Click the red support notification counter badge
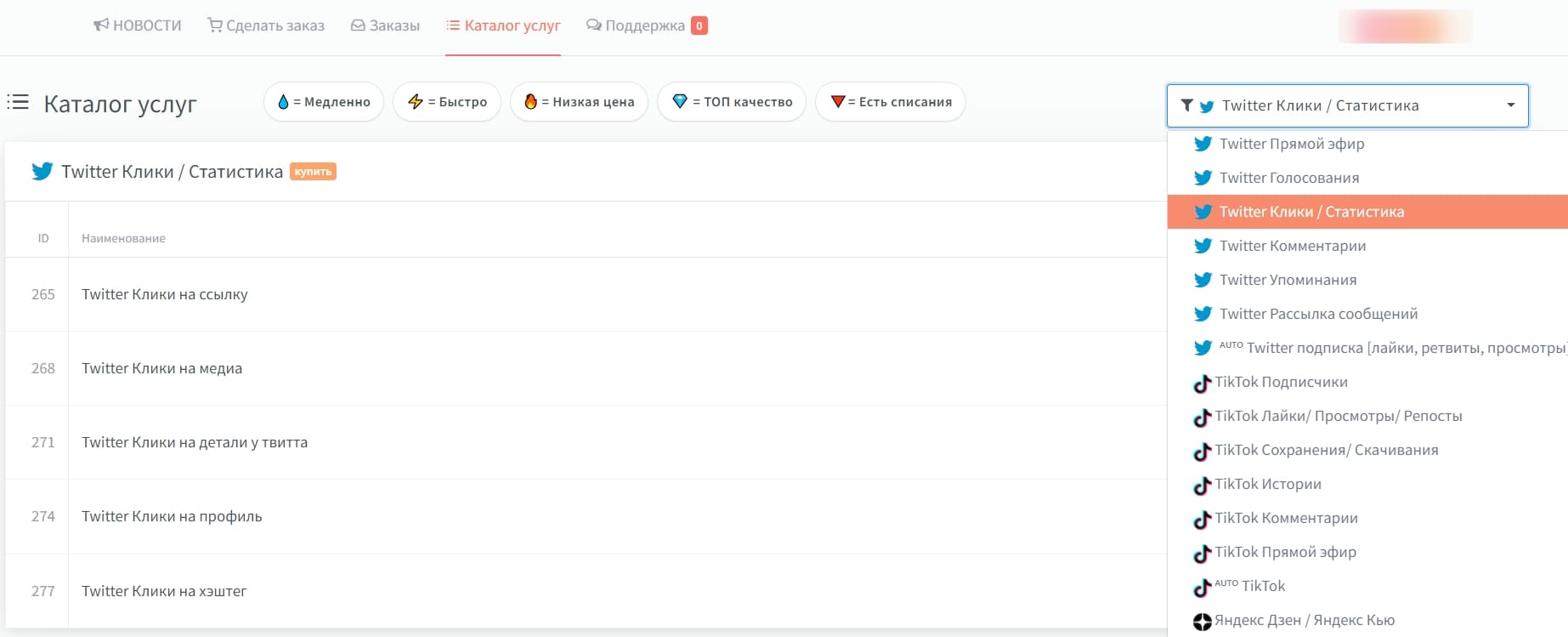This screenshot has width=1568, height=637. (x=699, y=26)
